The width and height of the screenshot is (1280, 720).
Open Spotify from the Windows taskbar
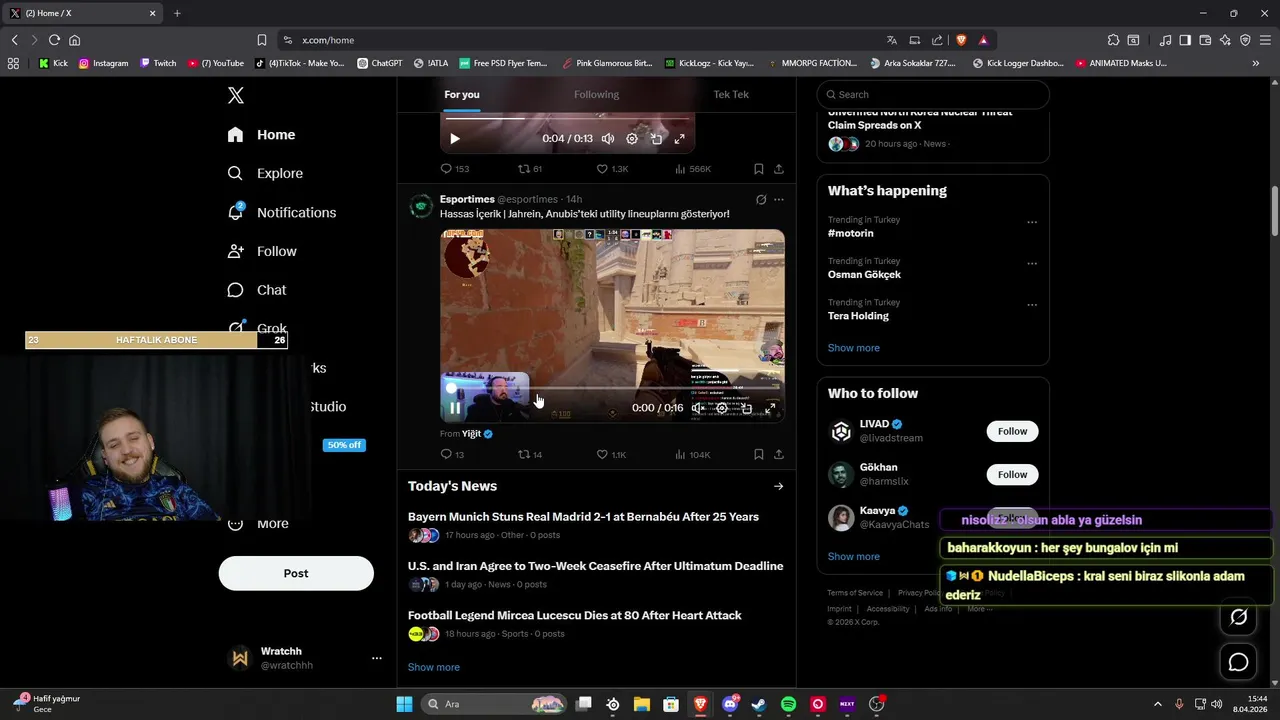(788, 704)
